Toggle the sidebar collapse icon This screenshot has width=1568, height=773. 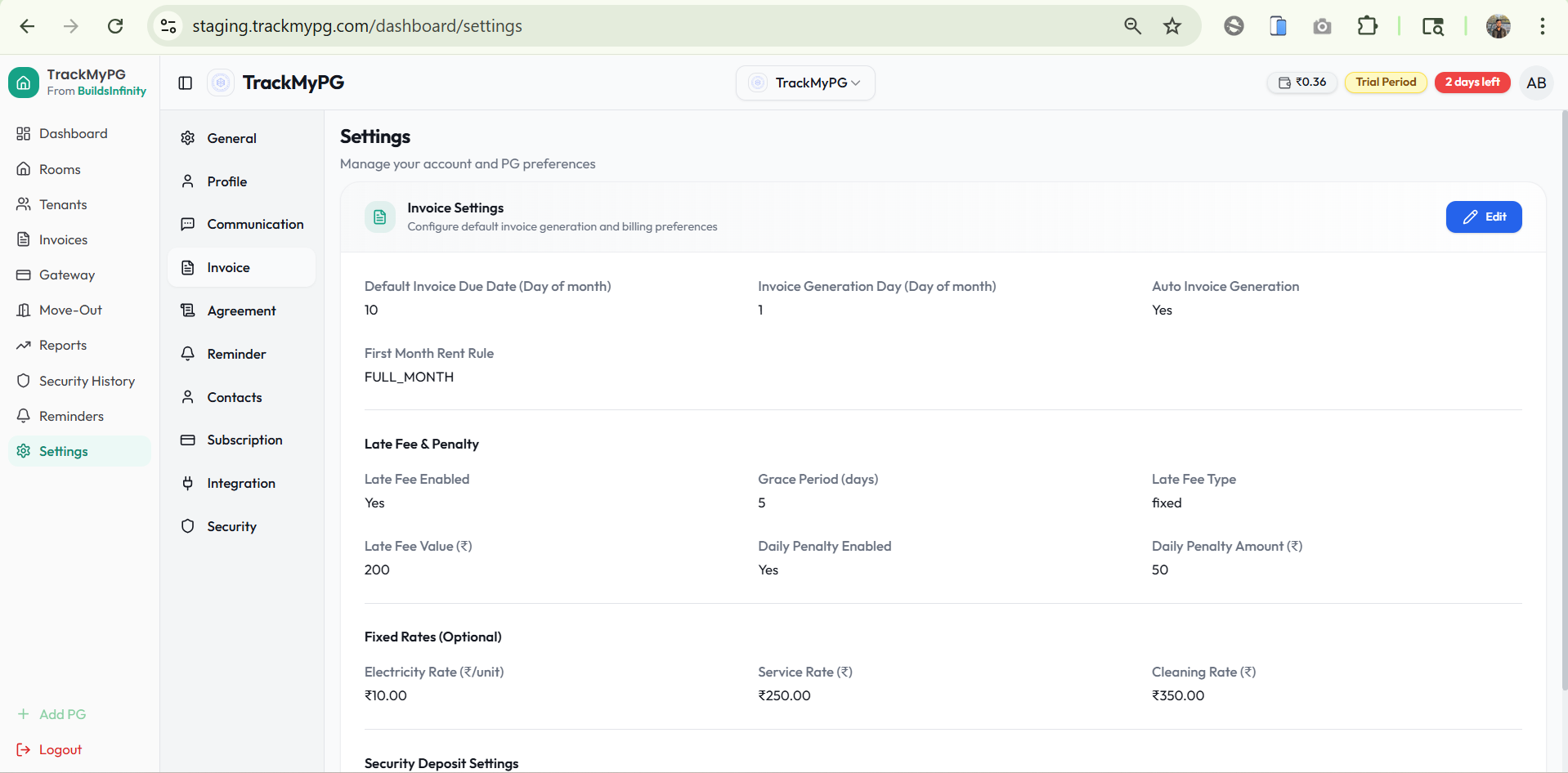click(186, 83)
